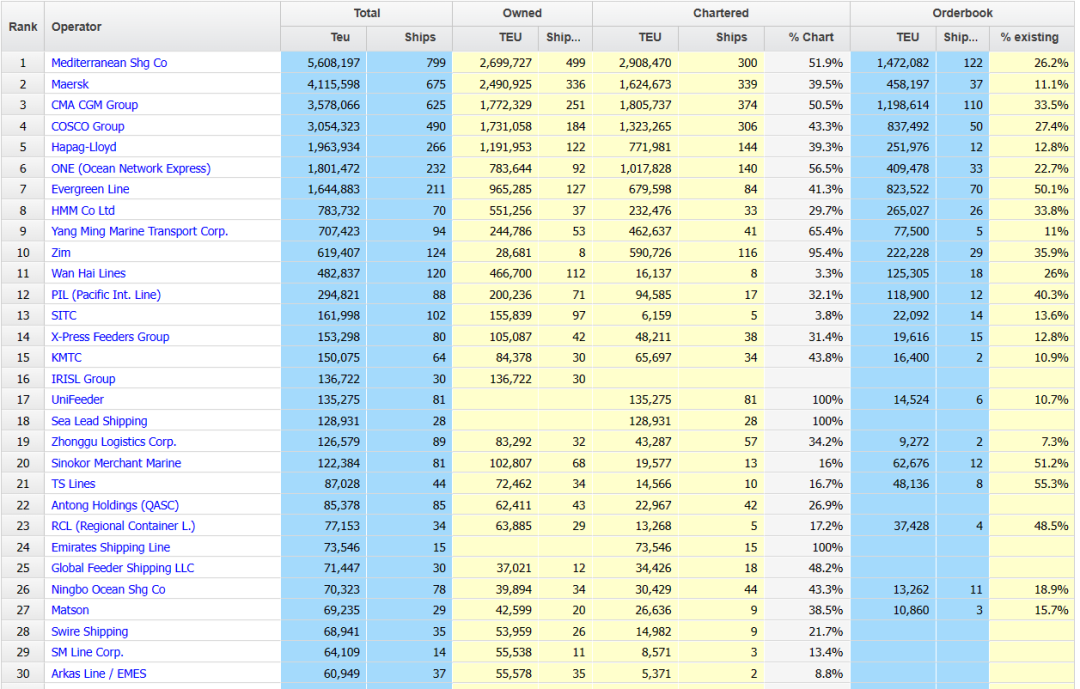Click the UniFeeder link

[77, 399]
